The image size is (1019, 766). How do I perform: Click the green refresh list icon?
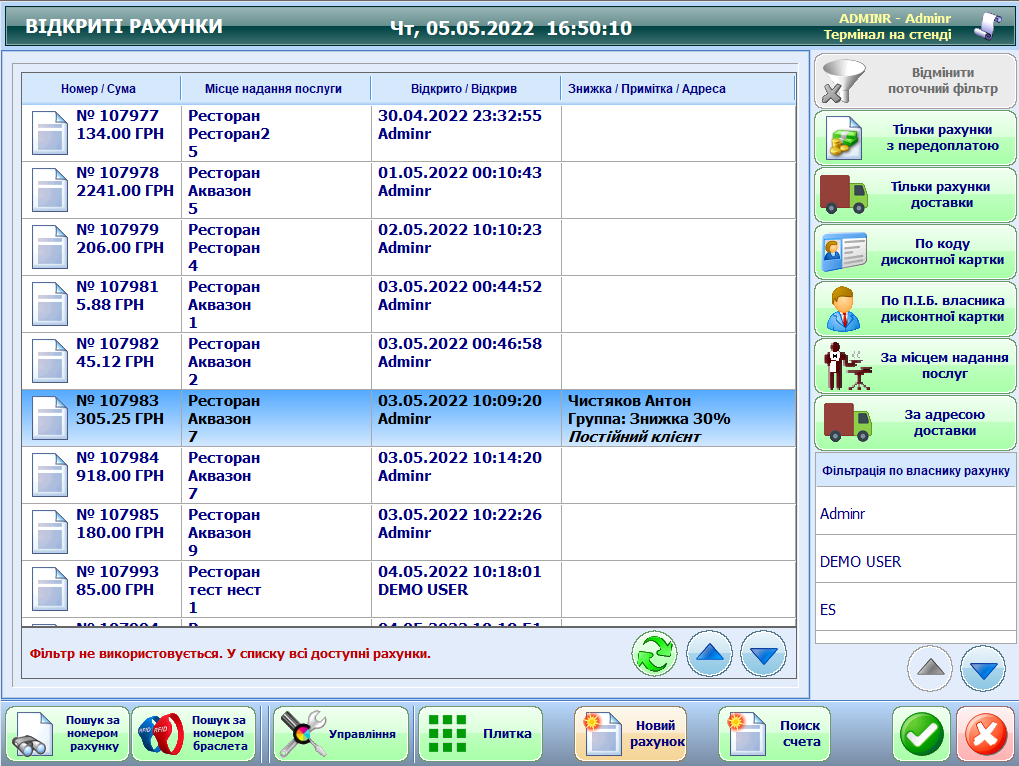click(654, 655)
